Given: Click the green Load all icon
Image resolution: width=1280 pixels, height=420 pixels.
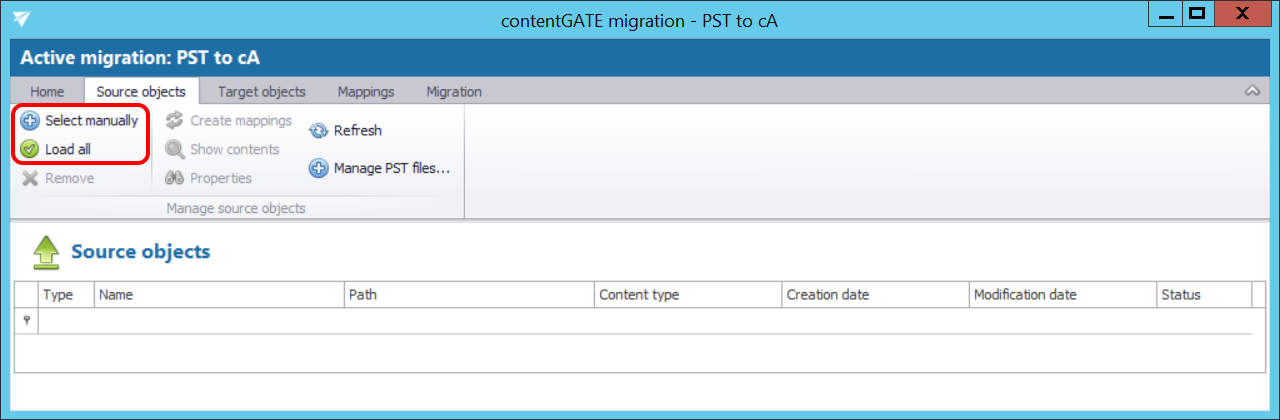Looking at the screenshot, I should [x=29, y=150].
